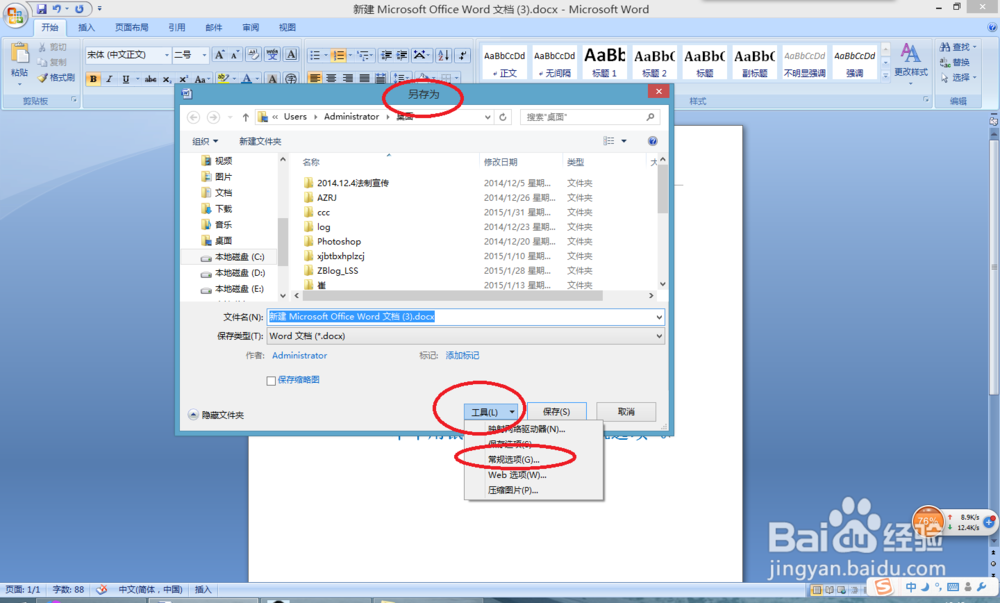Toggle align left paragraph
1000x603 pixels.
(315, 78)
